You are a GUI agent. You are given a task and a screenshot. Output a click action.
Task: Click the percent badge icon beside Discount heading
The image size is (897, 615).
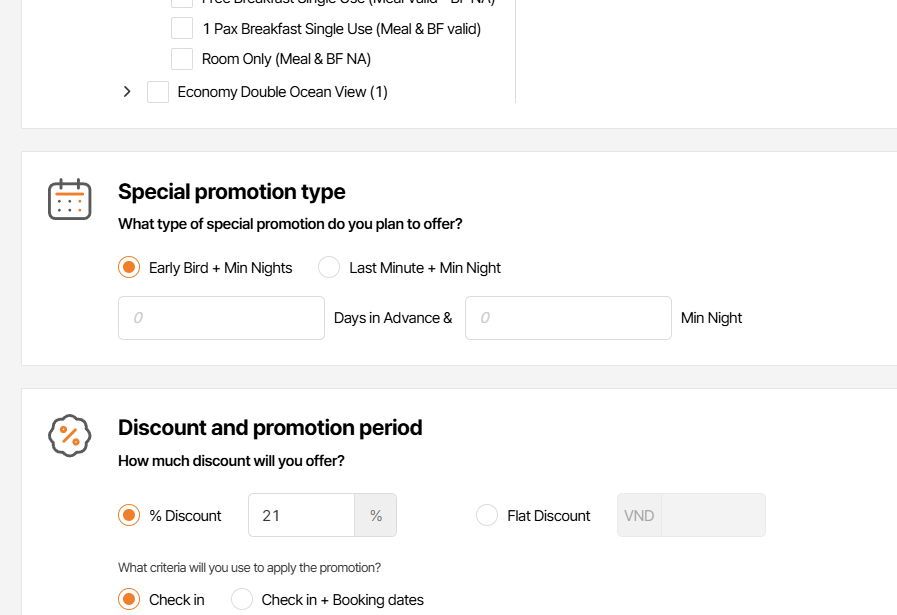click(x=70, y=435)
